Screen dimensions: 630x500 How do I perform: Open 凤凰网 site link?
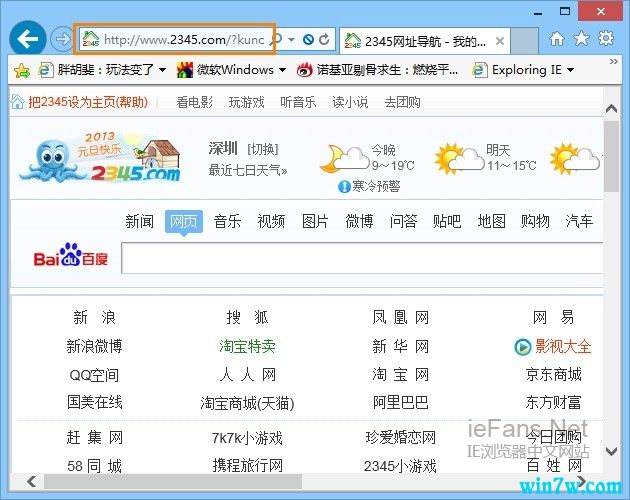coord(400,318)
